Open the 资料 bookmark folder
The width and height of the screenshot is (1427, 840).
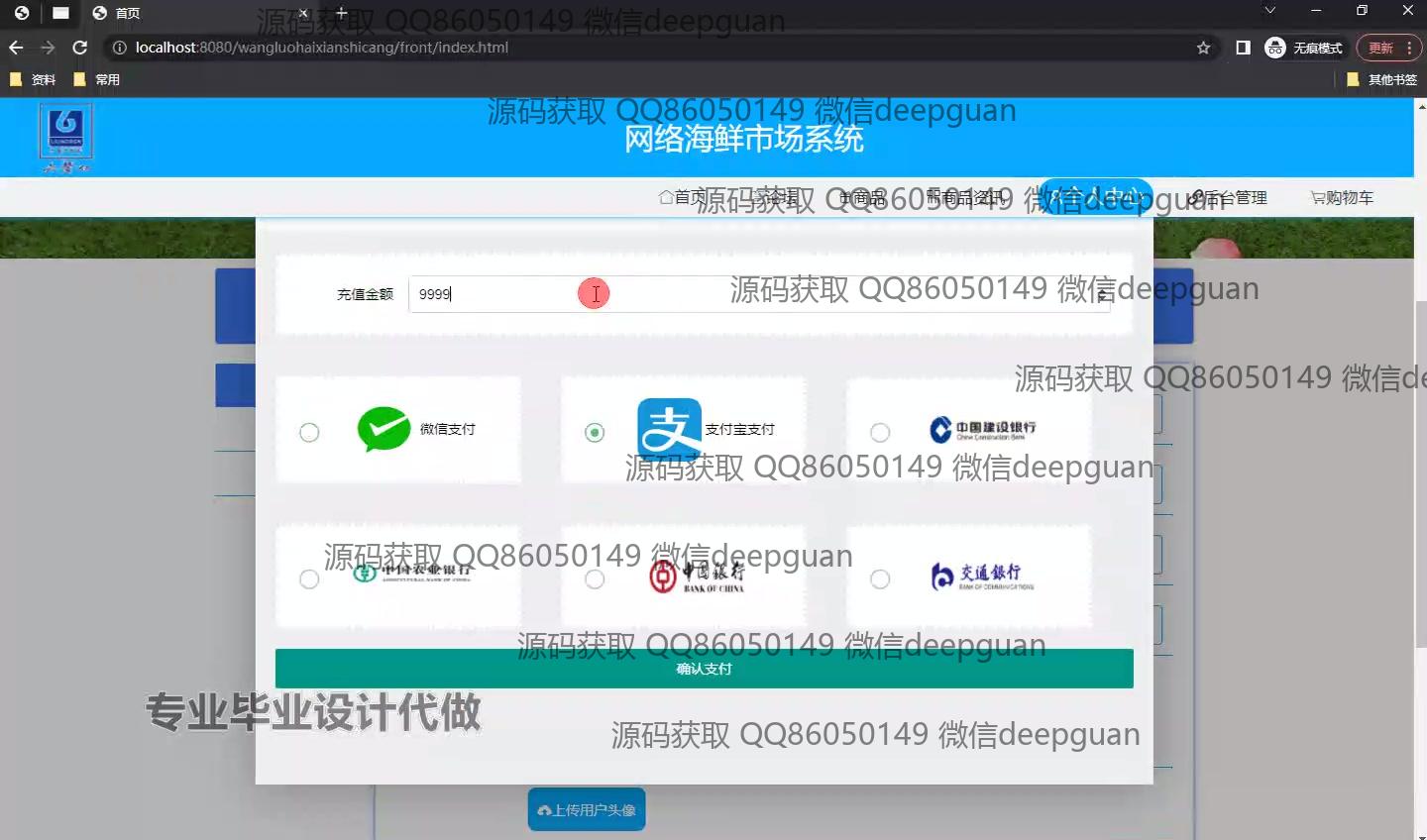(x=33, y=79)
